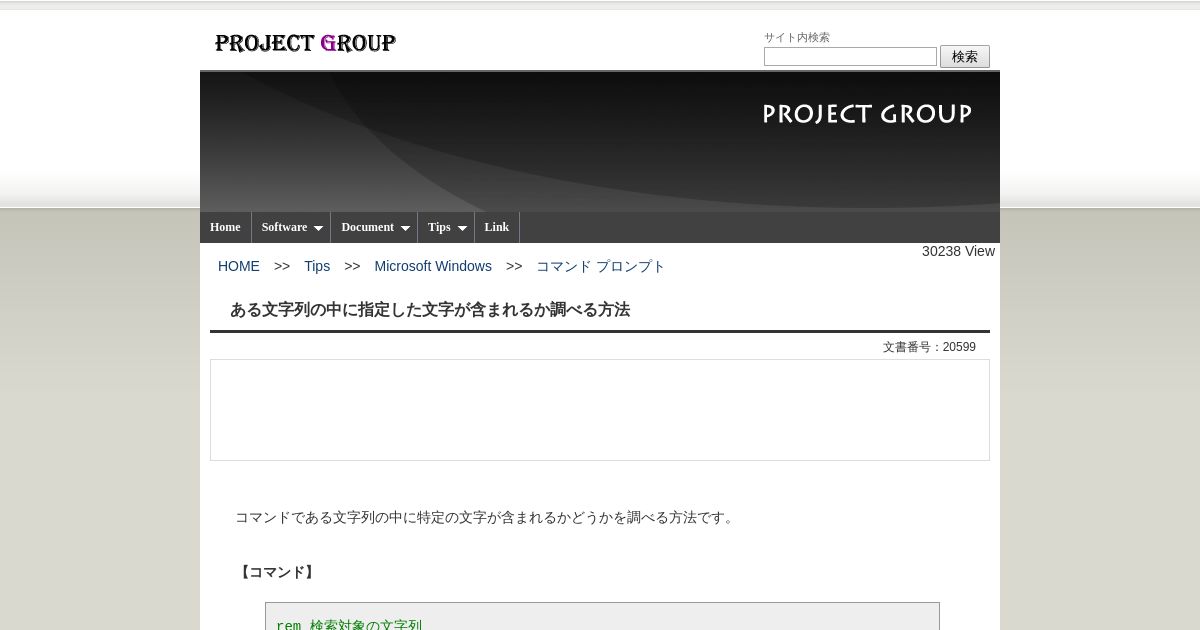
Task: Go to HOME breadcrumb link
Action: point(239,266)
